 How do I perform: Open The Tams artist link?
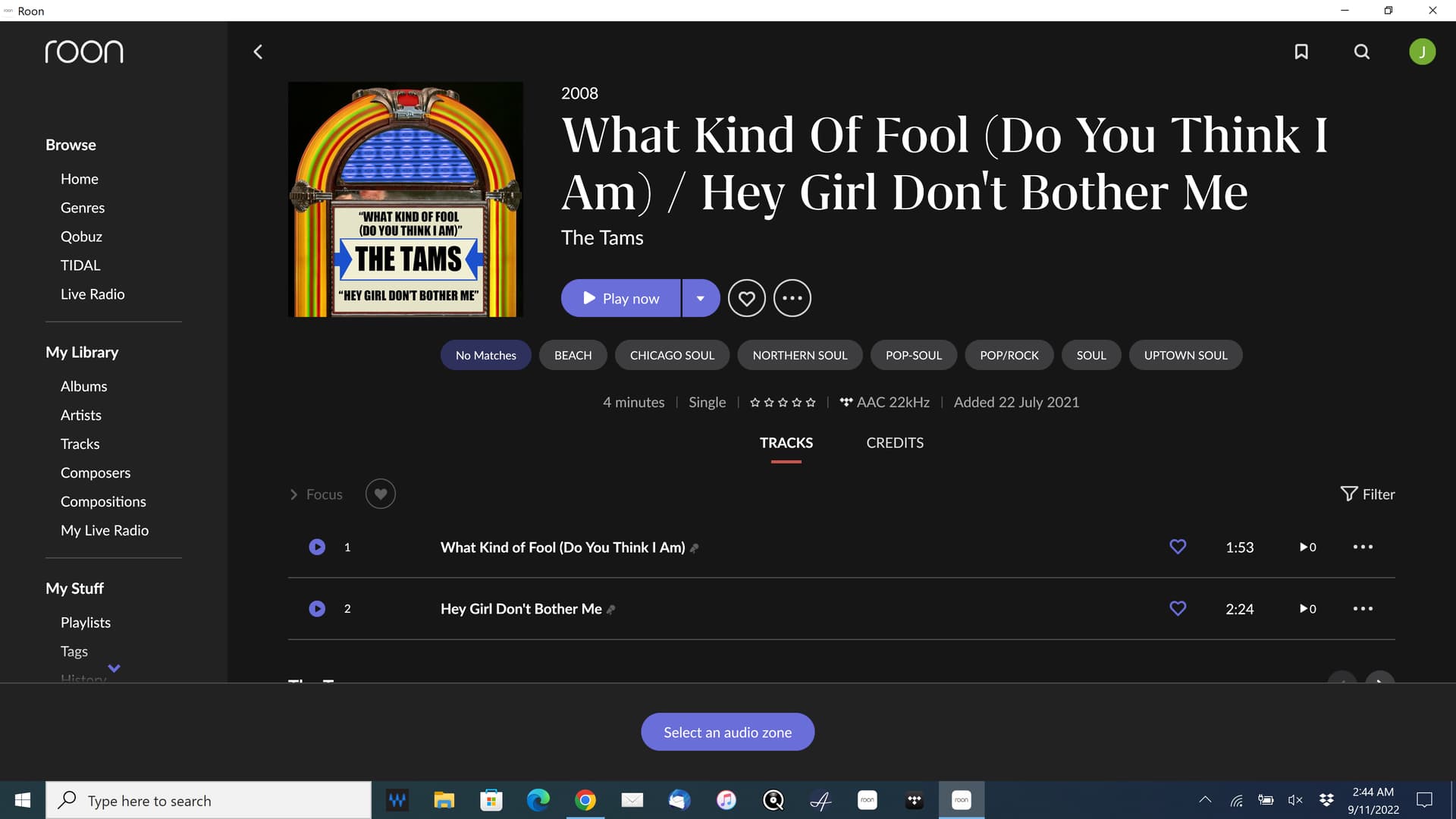click(602, 238)
